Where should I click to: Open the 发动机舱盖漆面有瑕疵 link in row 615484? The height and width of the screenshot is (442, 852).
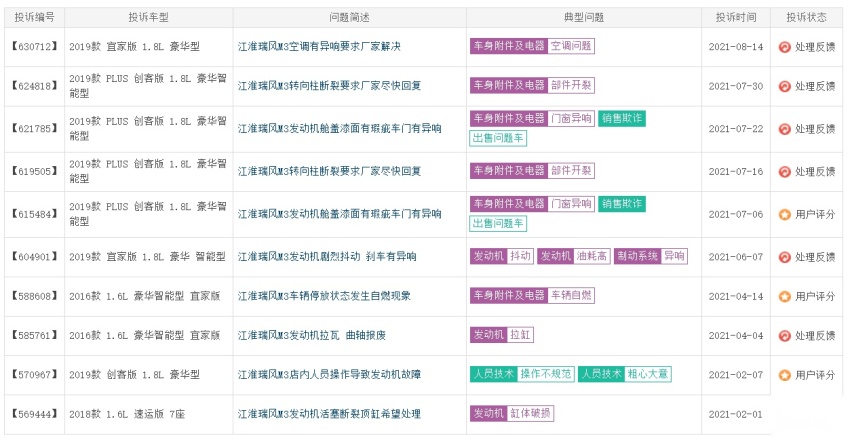click(x=340, y=214)
